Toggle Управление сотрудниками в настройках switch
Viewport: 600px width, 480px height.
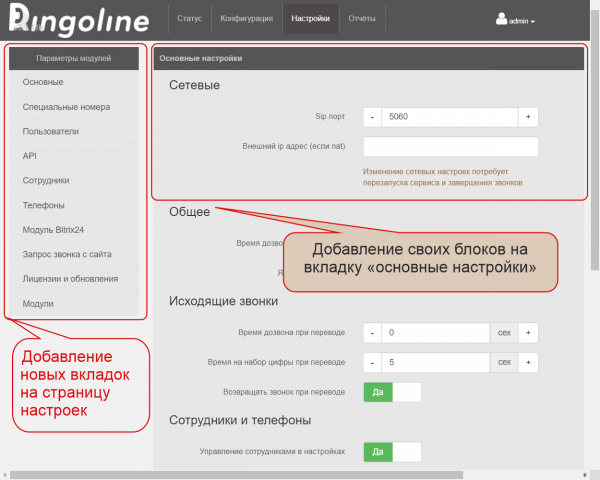point(391,452)
